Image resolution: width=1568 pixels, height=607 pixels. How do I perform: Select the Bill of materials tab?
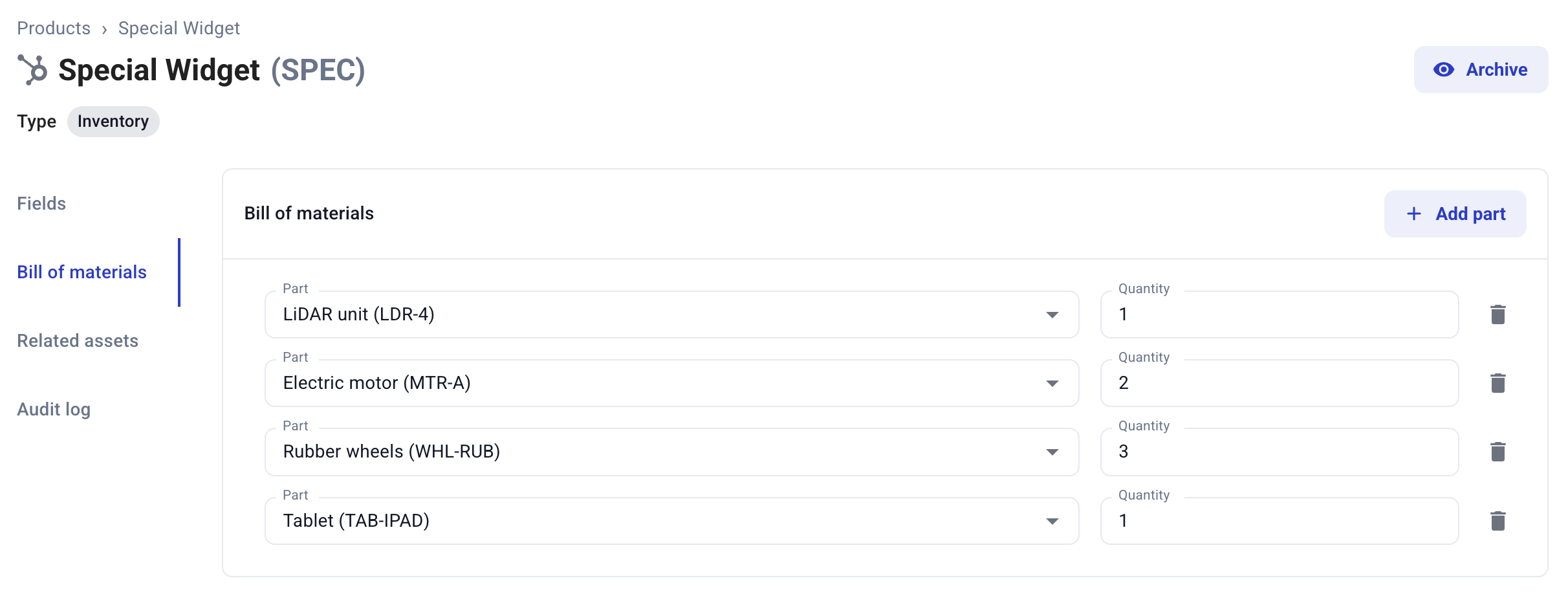pyautogui.click(x=82, y=272)
